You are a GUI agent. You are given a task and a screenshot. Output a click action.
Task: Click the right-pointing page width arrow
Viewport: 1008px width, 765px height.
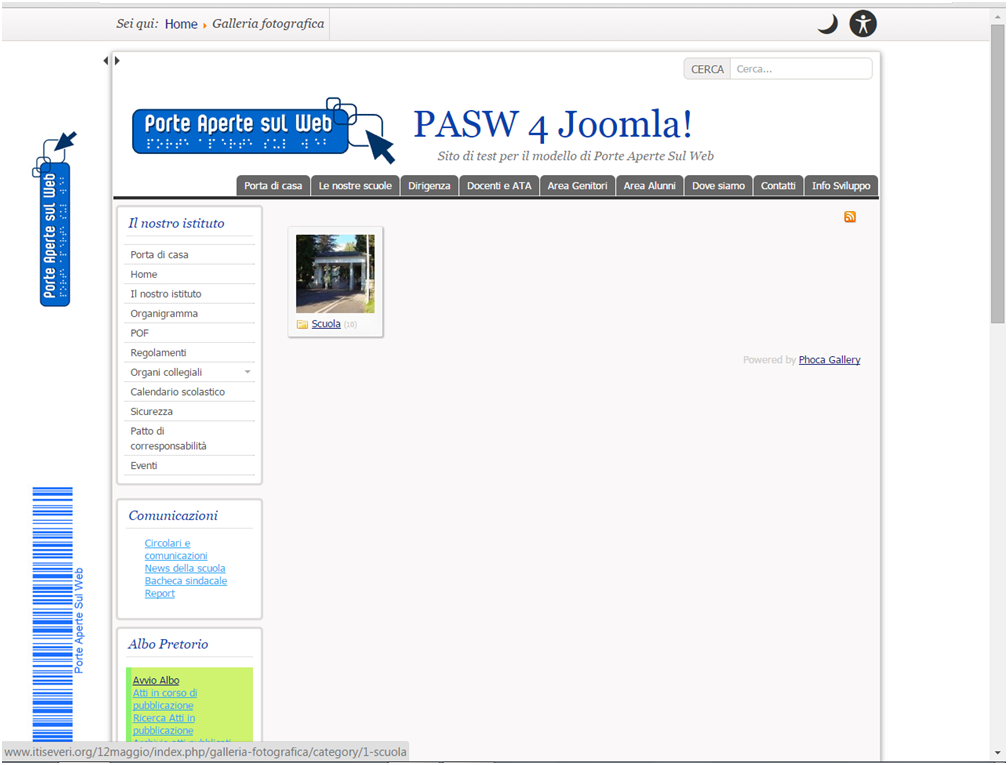pyautogui.click(x=117, y=61)
